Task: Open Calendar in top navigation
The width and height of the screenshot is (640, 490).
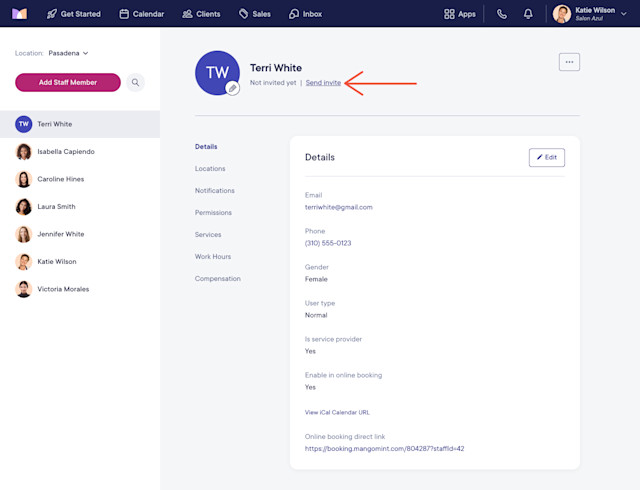Action: click(x=142, y=14)
